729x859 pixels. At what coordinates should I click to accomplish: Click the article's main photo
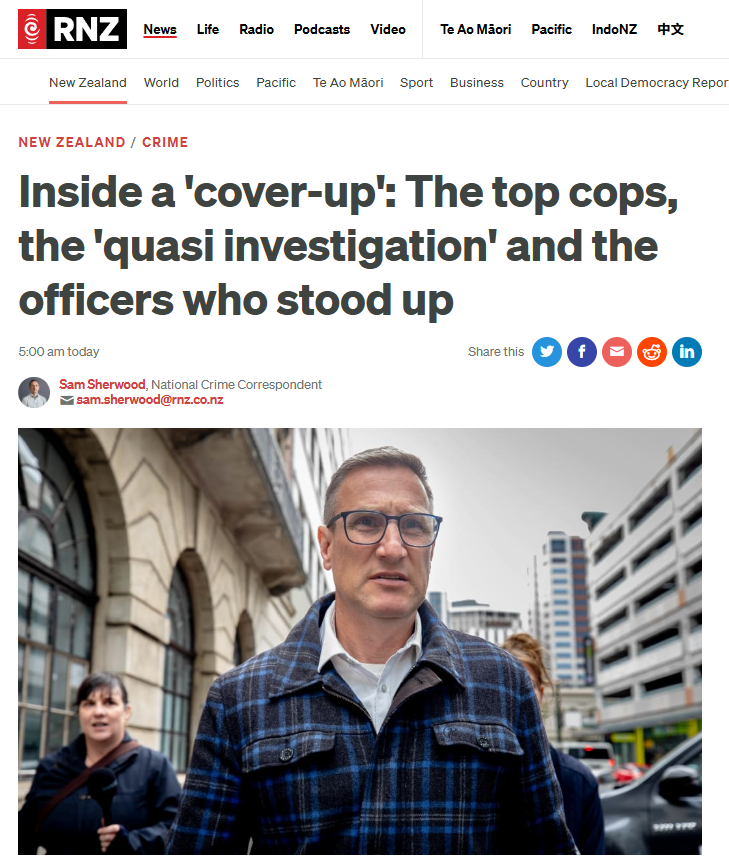(360, 641)
